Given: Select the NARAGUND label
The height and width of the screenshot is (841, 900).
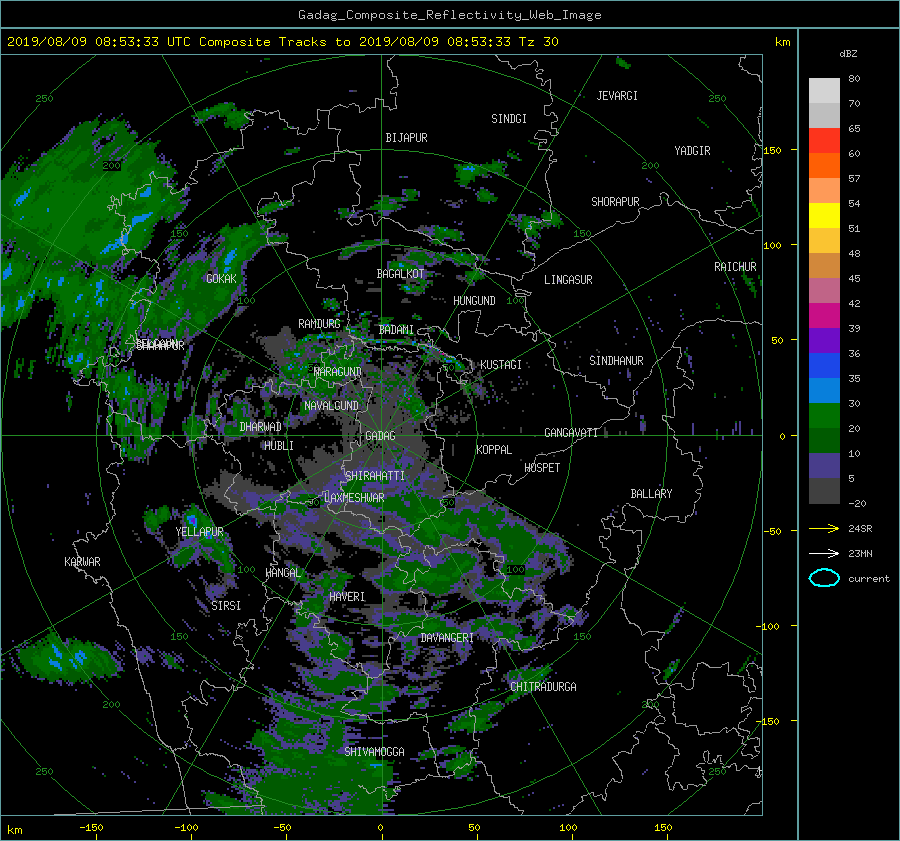Looking at the screenshot, I should coord(338,372).
